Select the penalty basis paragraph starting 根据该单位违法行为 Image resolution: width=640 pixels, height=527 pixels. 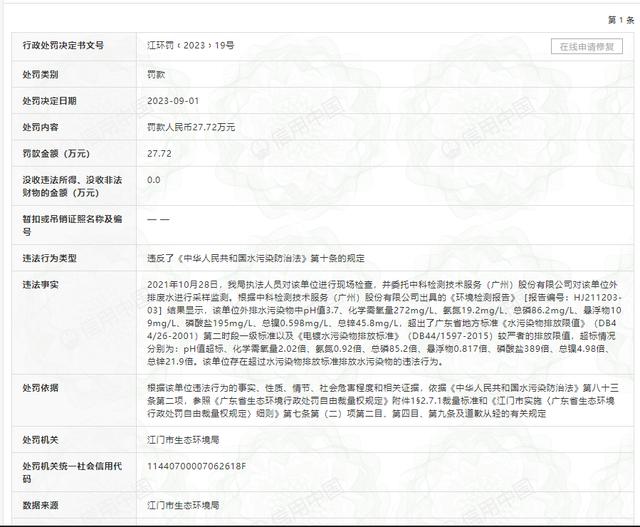tap(383, 400)
